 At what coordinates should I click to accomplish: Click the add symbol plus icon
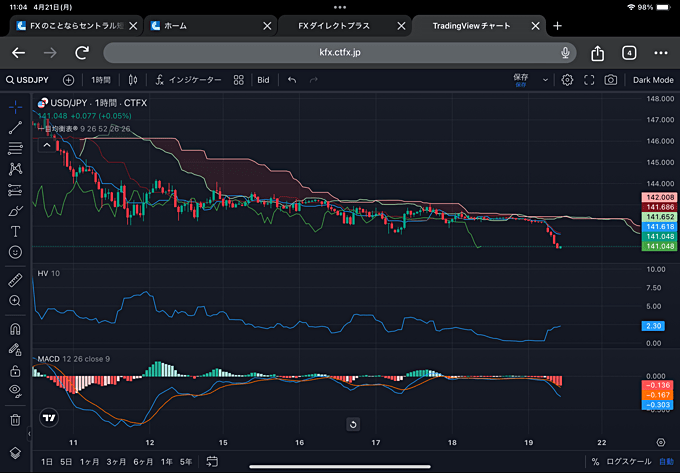pyautogui.click(x=69, y=80)
